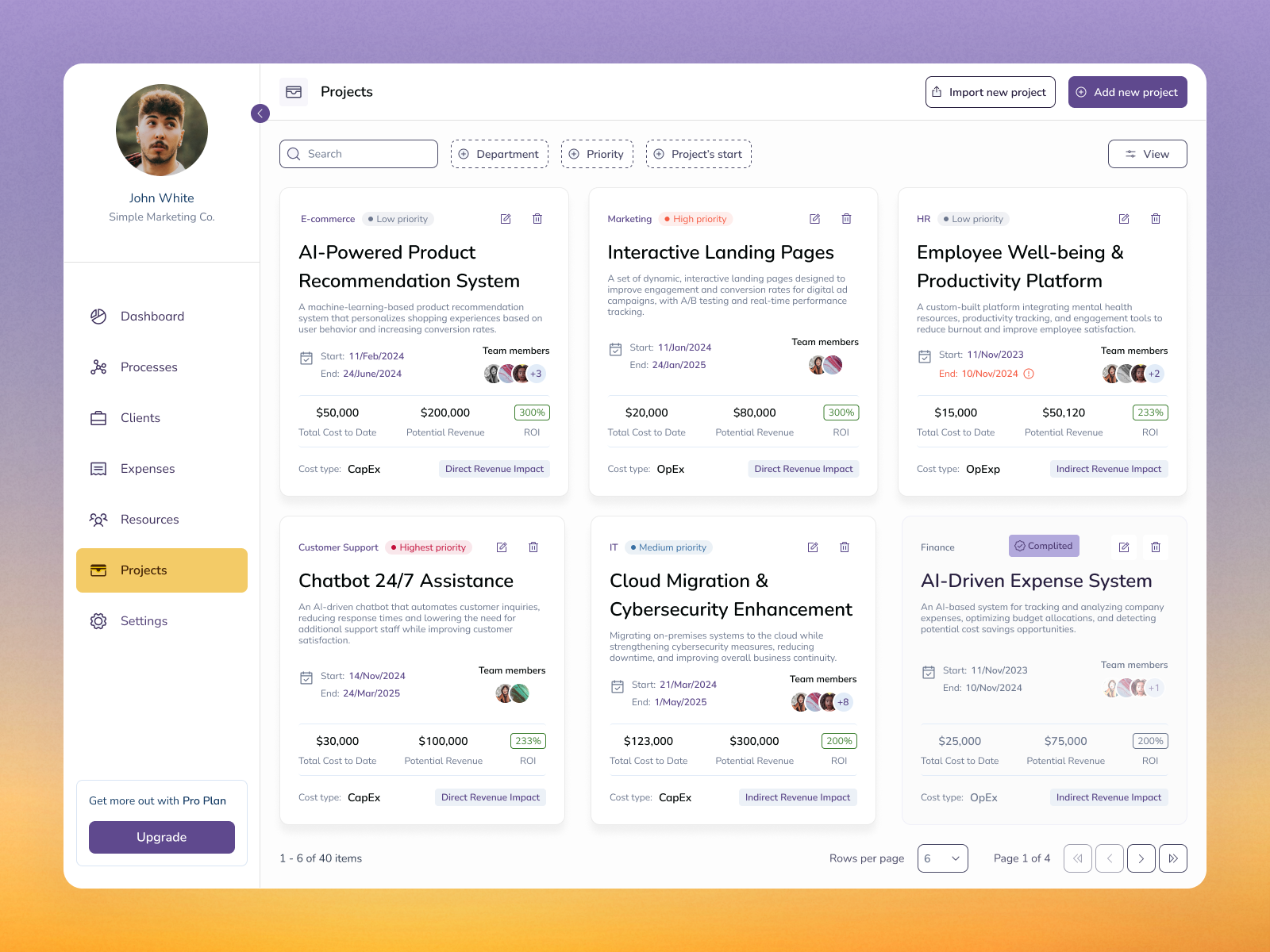Edit the Interactive Landing Pages project
The height and width of the screenshot is (952, 1270).
(x=814, y=219)
